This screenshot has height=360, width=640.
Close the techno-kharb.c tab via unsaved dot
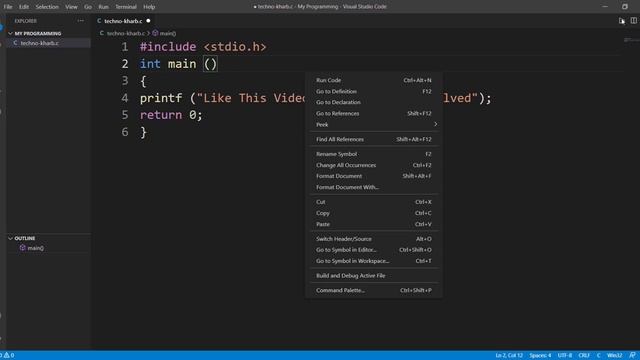point(148,21)
